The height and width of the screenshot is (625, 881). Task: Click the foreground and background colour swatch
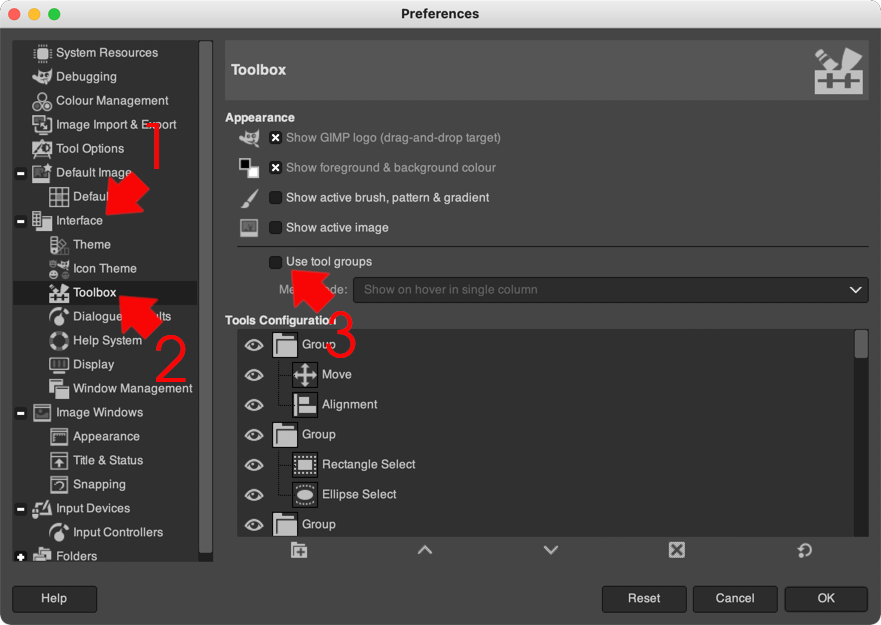pyautogui.click(x=249, y=168)
